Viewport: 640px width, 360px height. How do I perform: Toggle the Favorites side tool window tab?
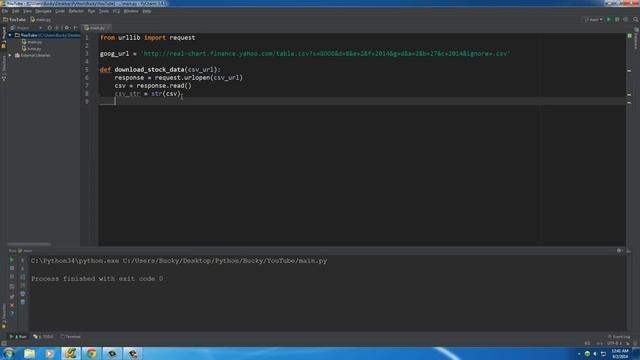click(x=4, y=315)
